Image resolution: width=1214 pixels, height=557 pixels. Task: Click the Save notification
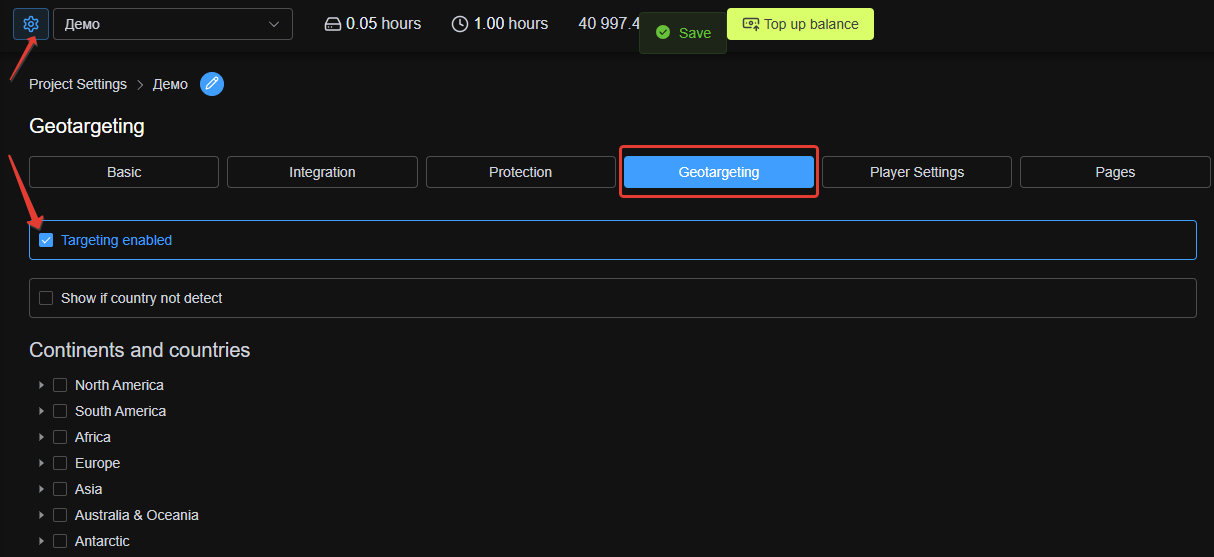coord(683,33)
